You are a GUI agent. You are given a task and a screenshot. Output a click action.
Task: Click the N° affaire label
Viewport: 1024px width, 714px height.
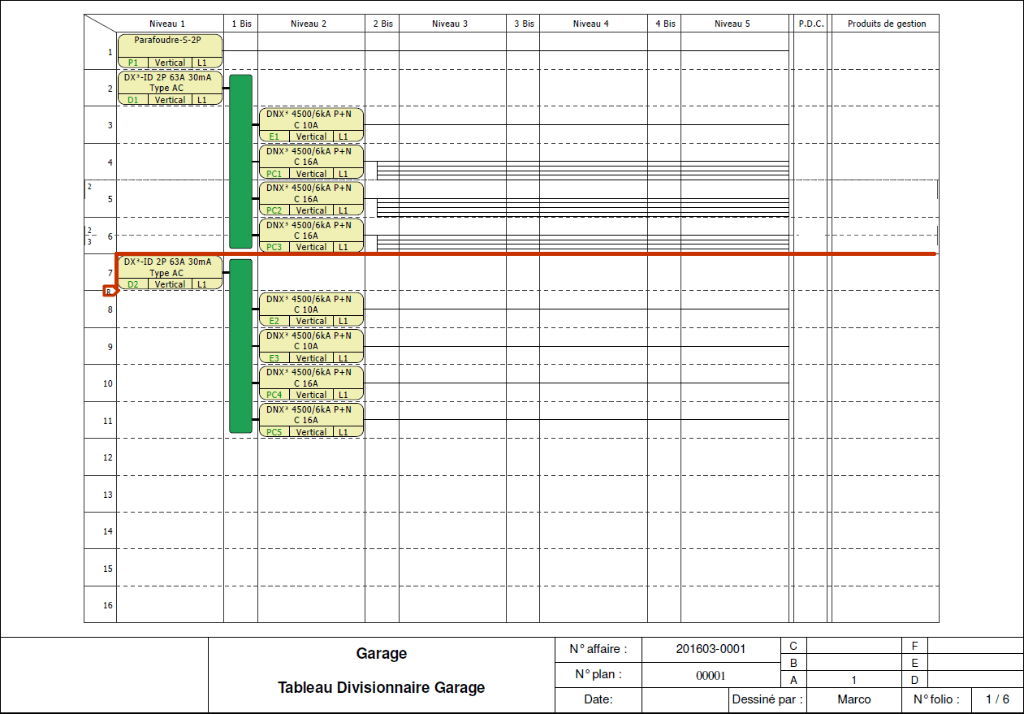click(x=598, y=649)
